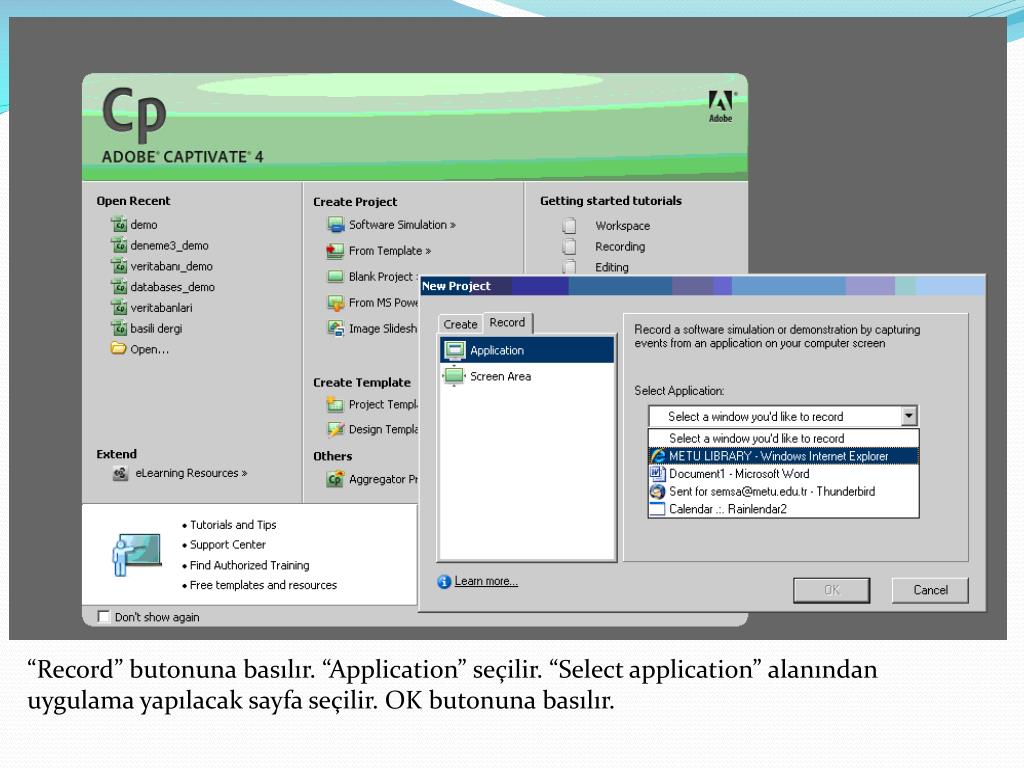This screenshot has width=1024, height=768.
Task: Click the deneme3_demo file icon
Action: point(119,246)
